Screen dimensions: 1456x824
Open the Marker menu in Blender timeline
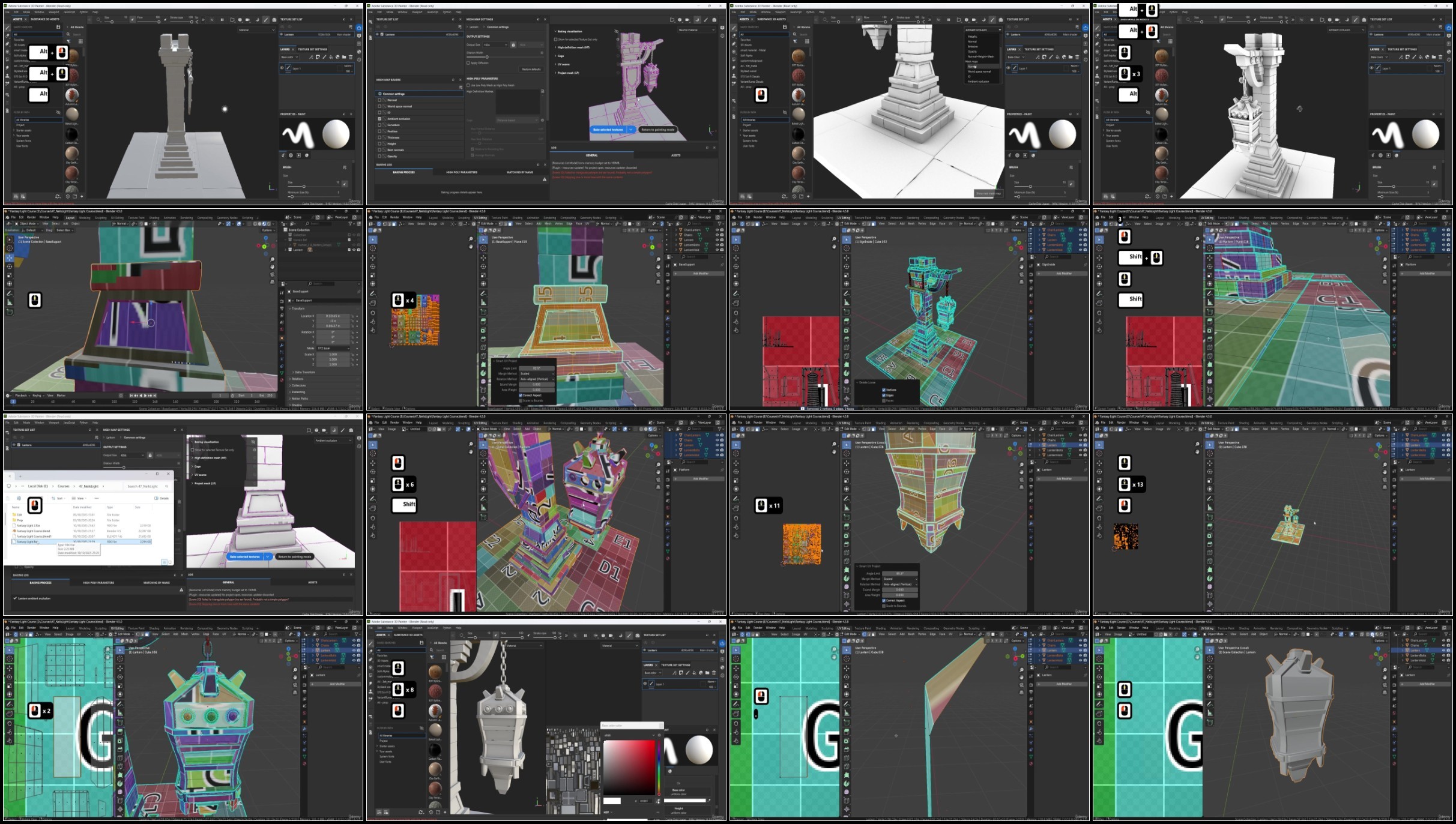(61, 395)
